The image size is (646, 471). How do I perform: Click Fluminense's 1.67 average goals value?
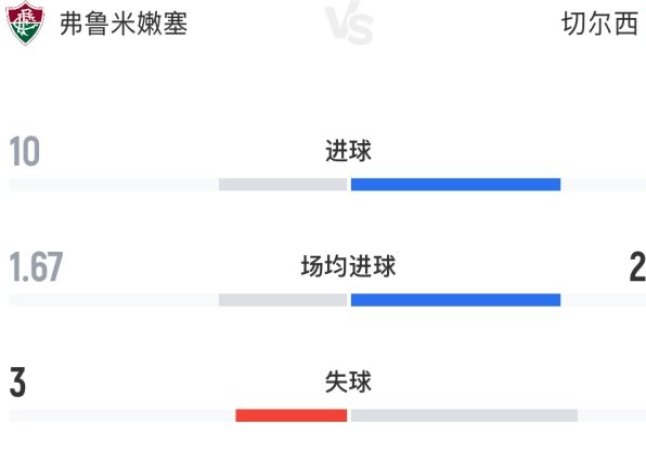coord(36,267)
